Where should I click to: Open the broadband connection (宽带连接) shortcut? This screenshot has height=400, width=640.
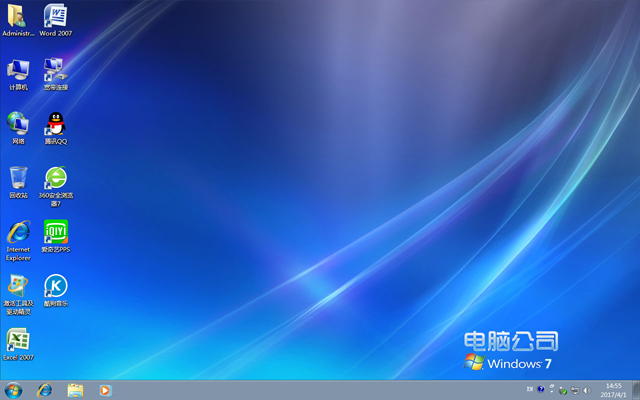pyautogui.click(x=55, y=70)
